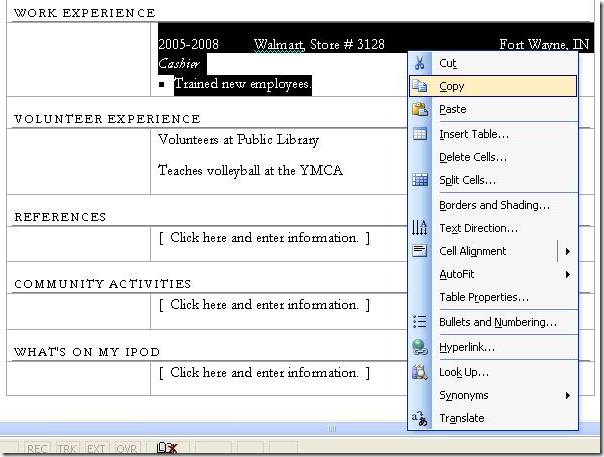The width and height of the screenshot is (604, 457).
Task: Toggle REC macro recording status indicator
Action: [x=37, y=449]
